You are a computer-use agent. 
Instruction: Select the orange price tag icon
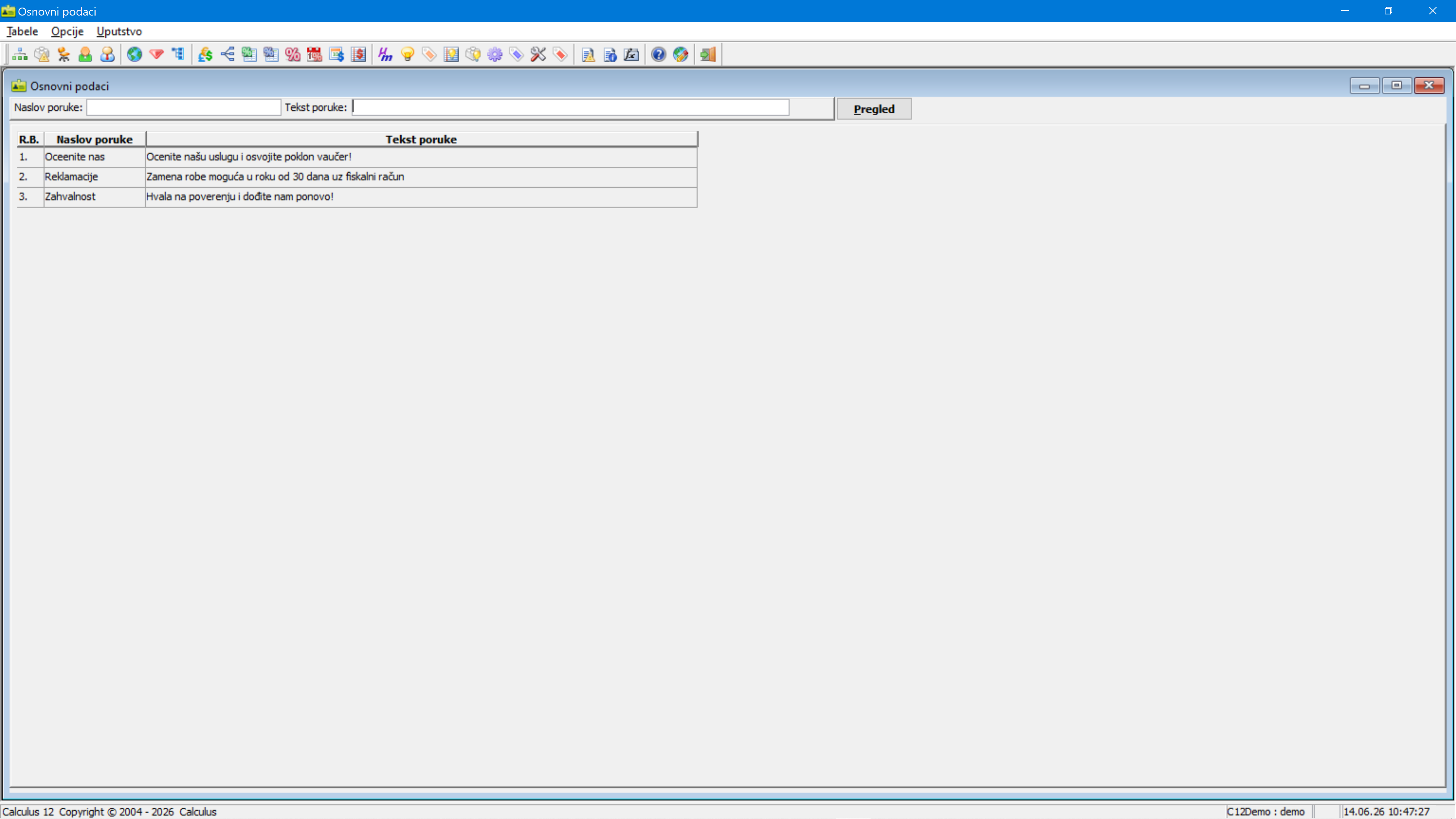coord(430,54)
